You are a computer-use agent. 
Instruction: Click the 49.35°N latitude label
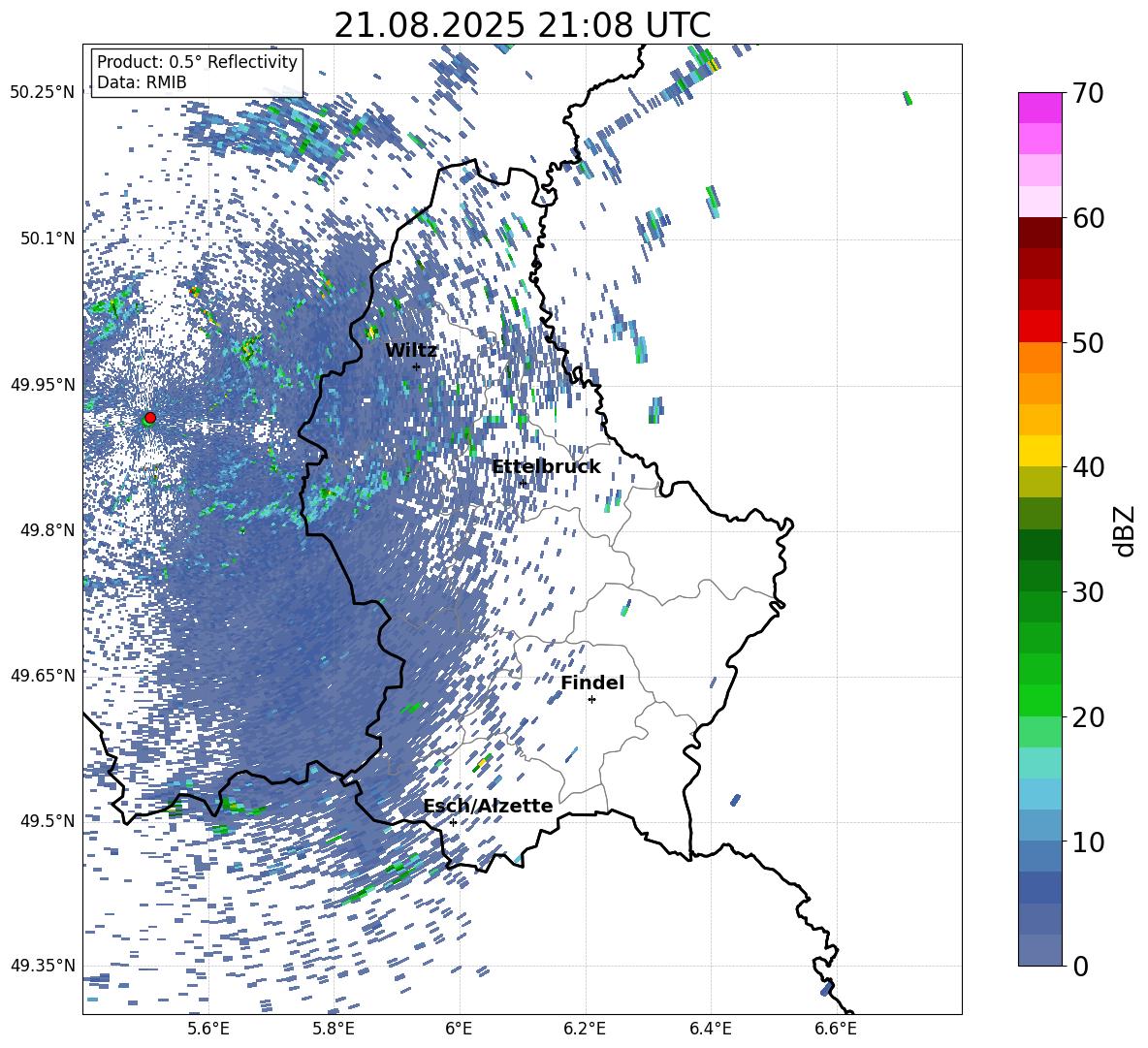pos(43,966)
